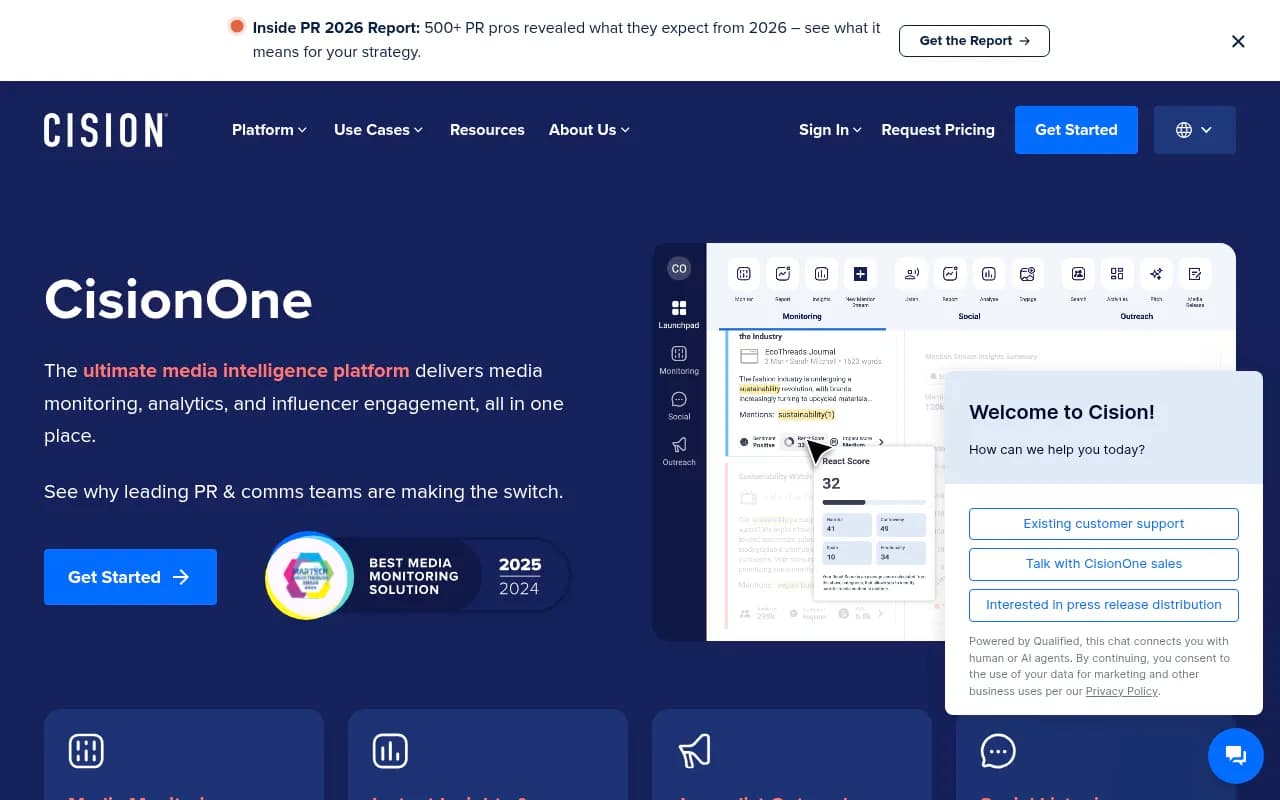
Task: Select Monitoring in the dark sidebar
Action: pos(678,352)
